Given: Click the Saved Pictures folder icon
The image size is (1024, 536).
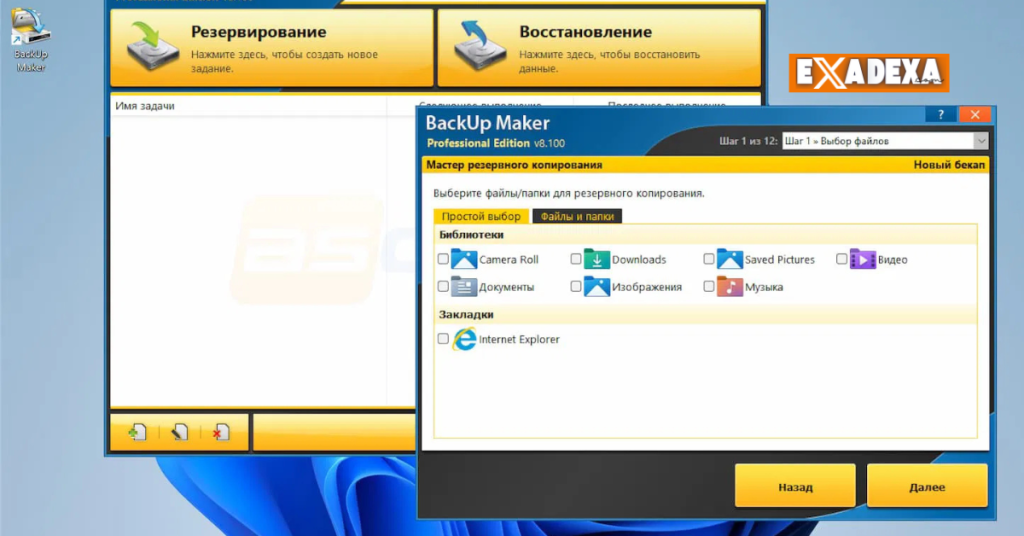Looking at the screenshot, I should 729,259.
